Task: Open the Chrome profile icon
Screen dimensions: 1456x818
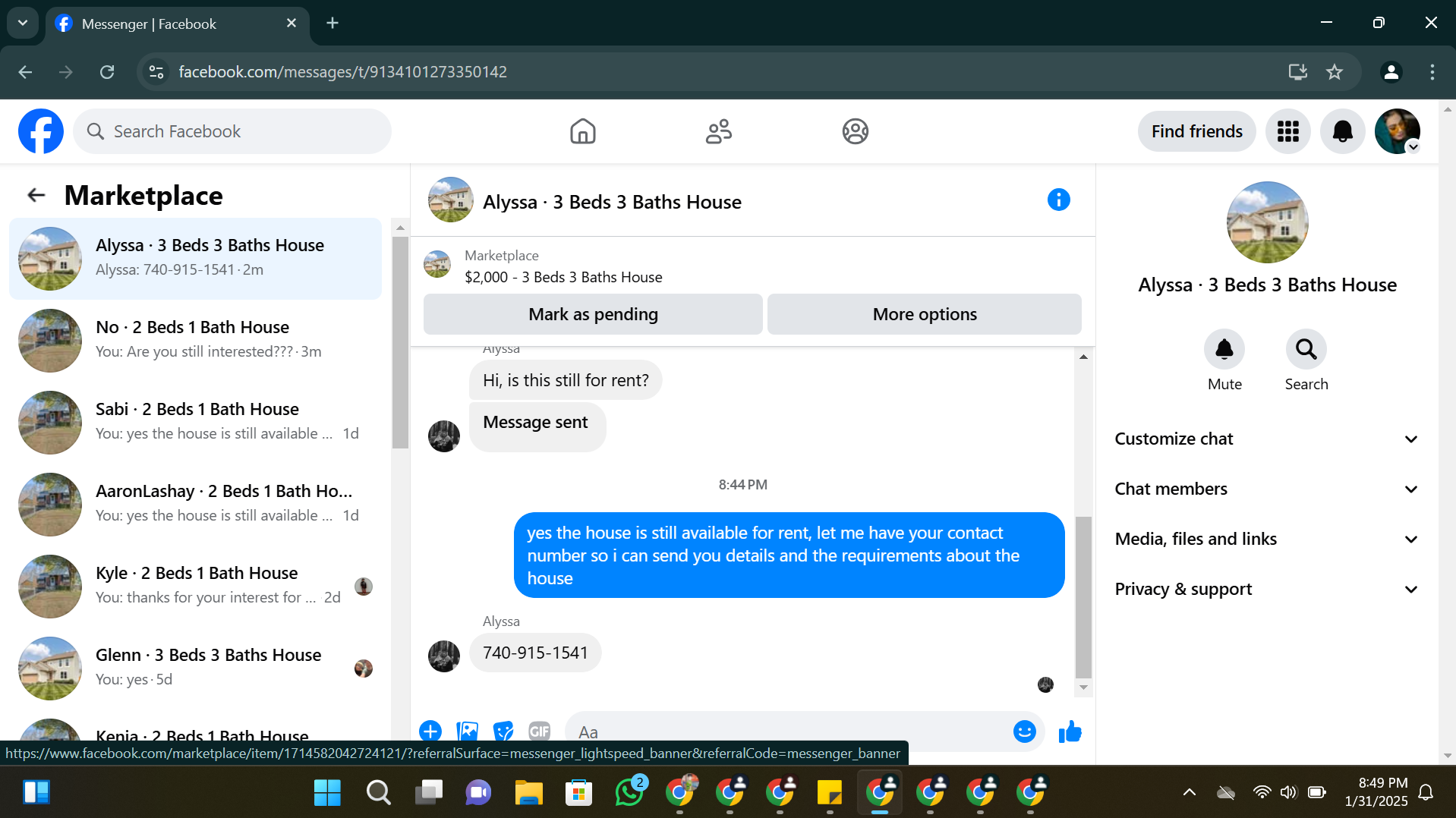Action: tap(1391, 72)
